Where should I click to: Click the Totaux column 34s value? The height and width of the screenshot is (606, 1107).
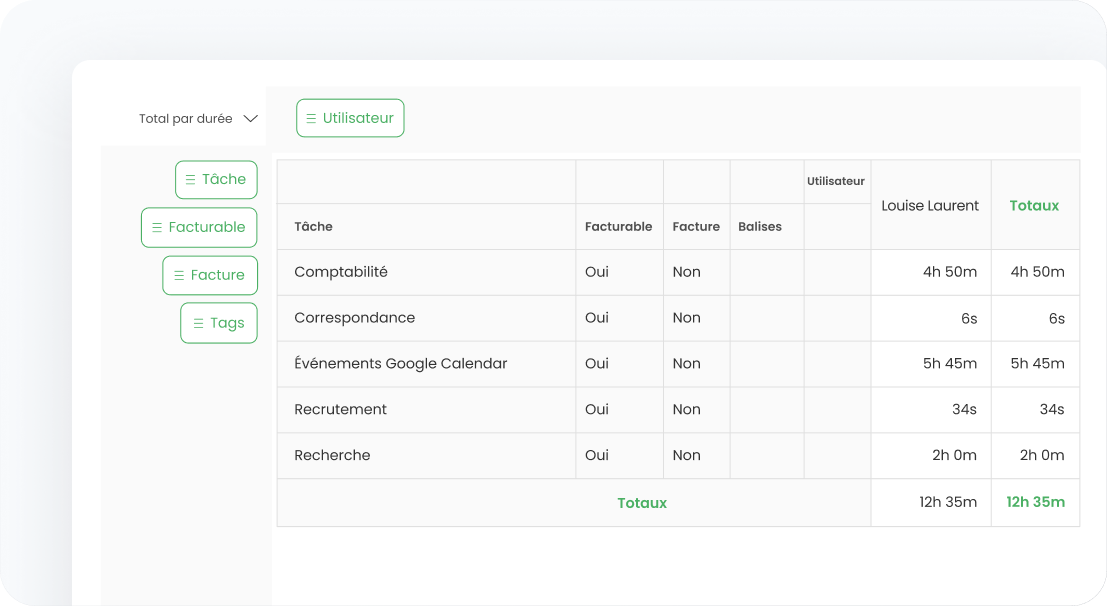tap(1051, 410)
